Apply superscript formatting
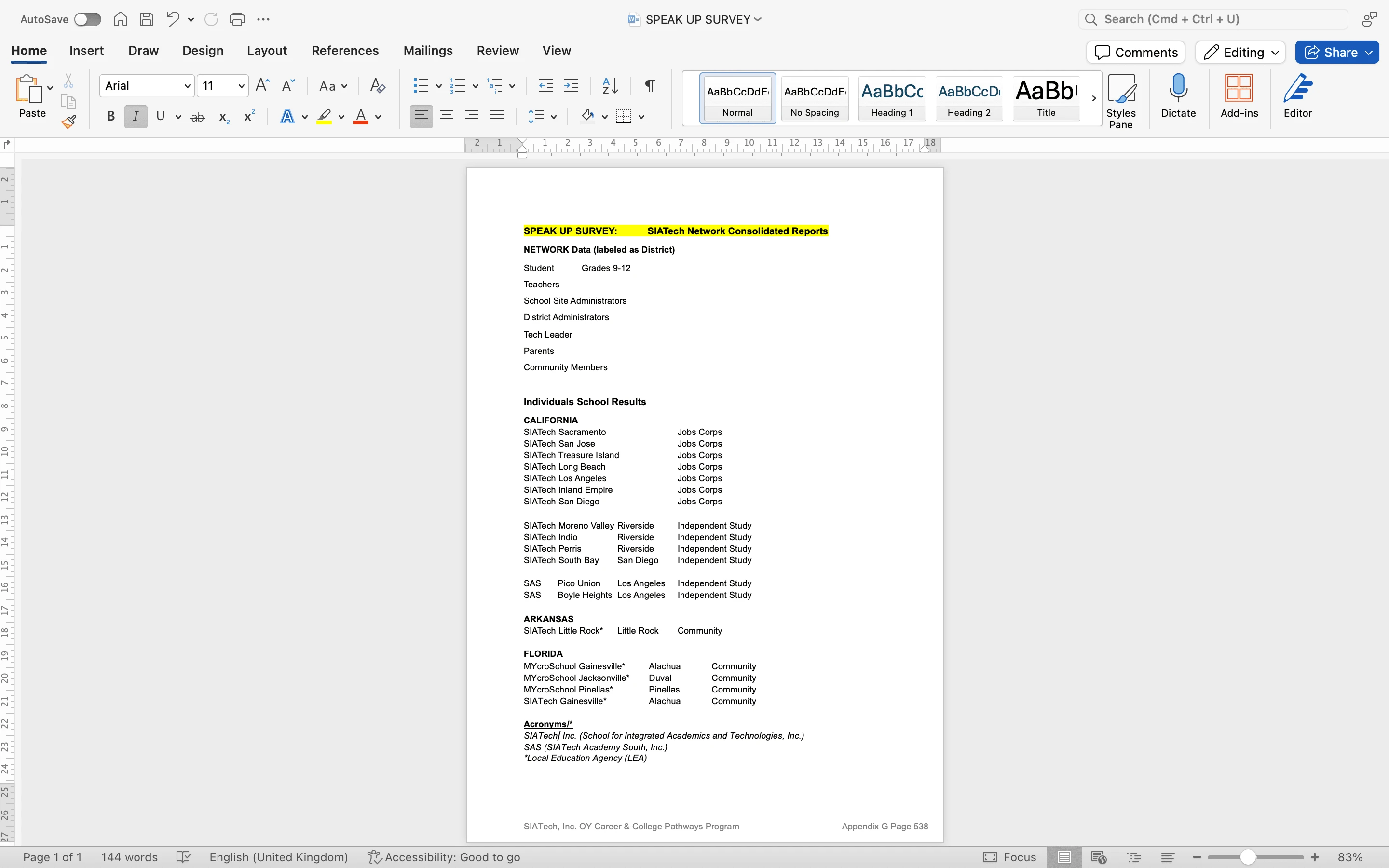Viewport: 1389px width, 868px height. coord(249,116)
